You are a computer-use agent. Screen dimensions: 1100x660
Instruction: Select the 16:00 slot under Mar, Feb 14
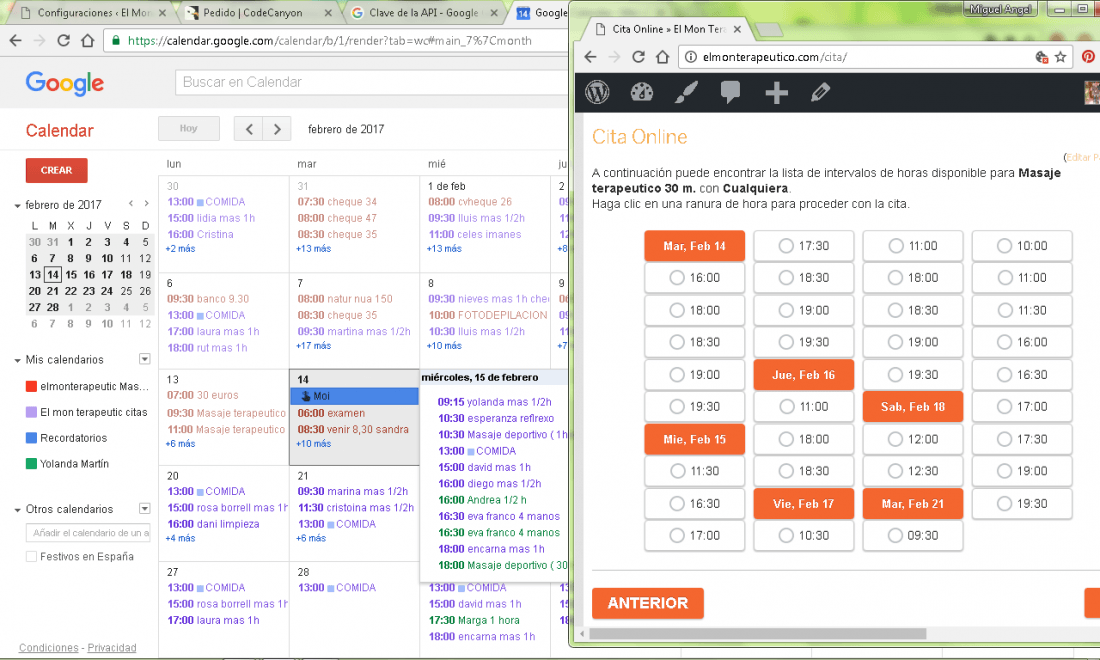[x=695, y=278]
